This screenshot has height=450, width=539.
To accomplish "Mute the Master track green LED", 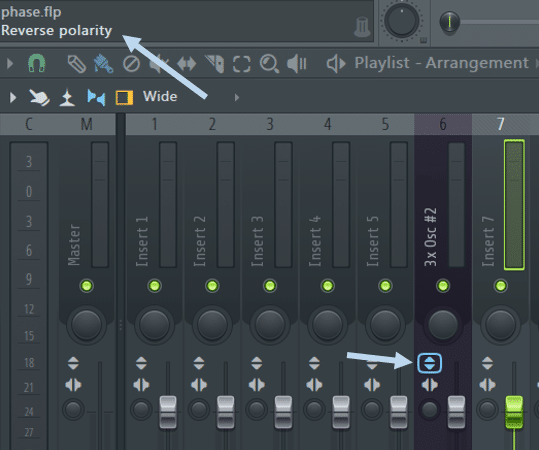I will [x=86, y=286].
